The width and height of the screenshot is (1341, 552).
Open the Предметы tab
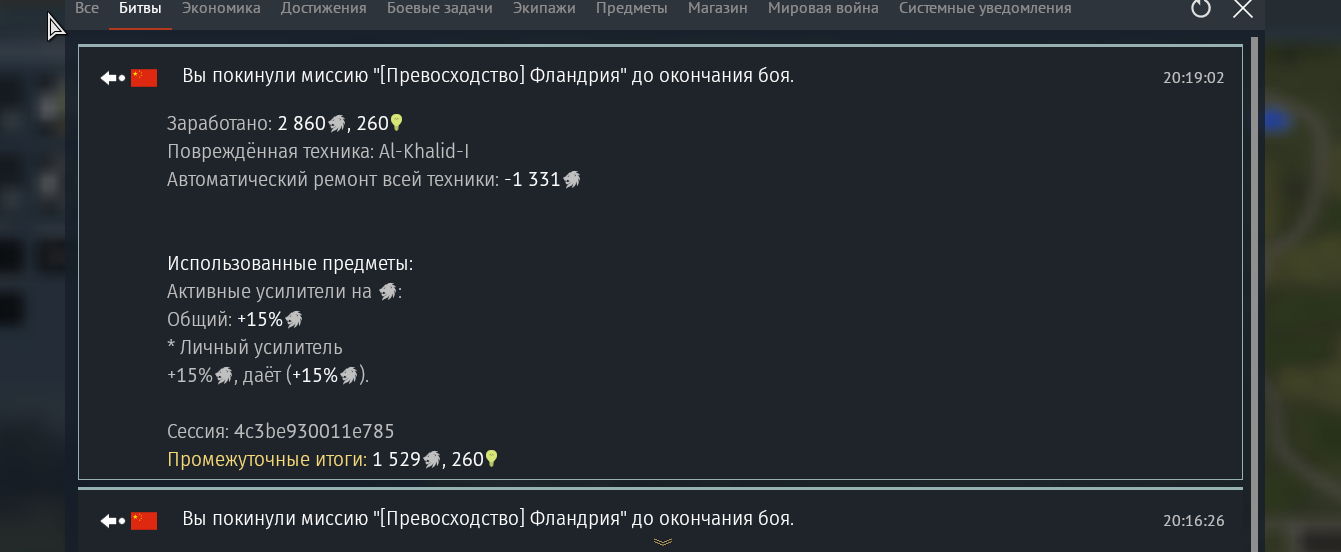click(632, 8)
